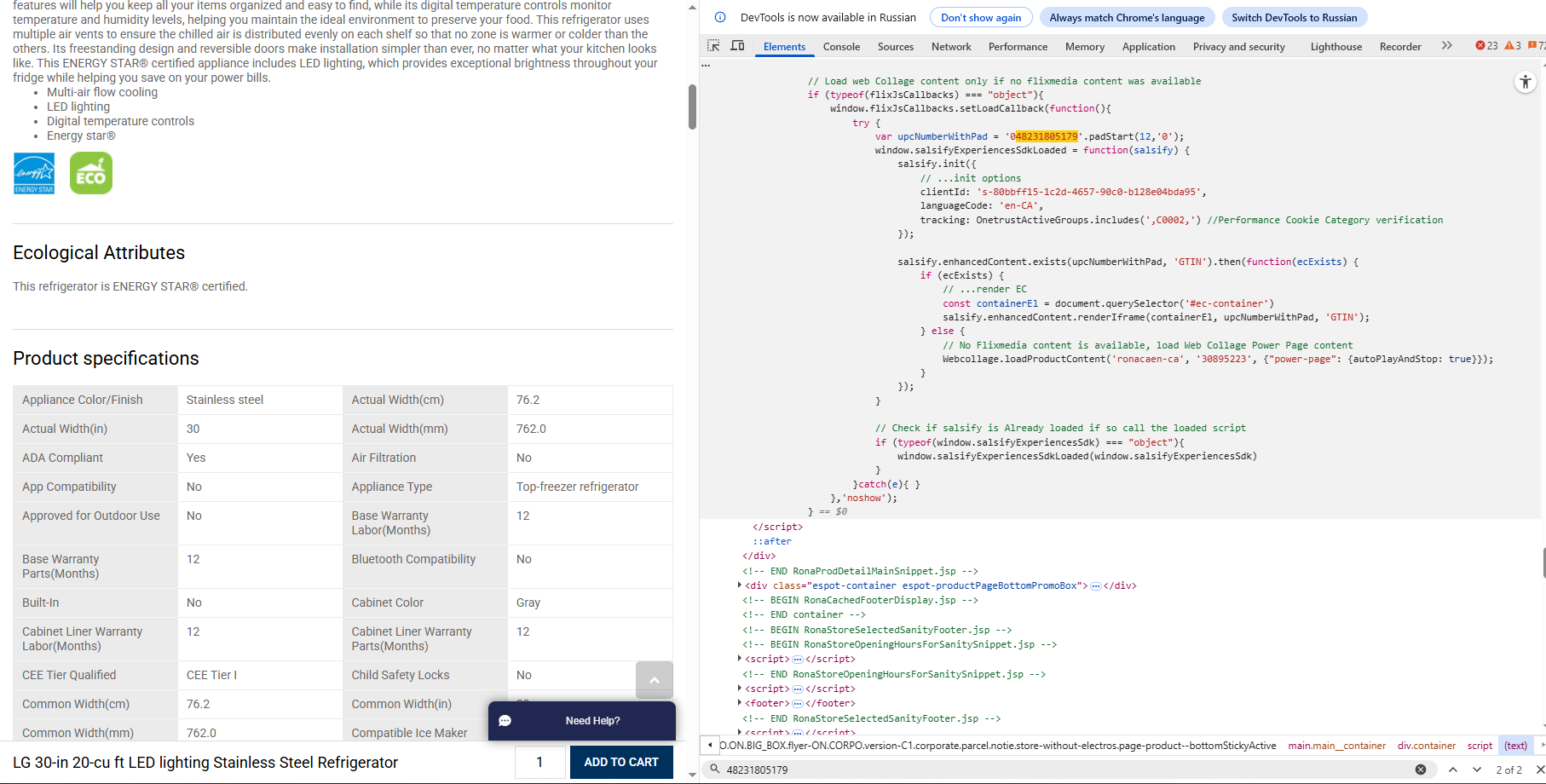Expand the script node below BEGIN RonaStoreOpeningHours comment
Image resolution: width=1546 pixels, height=784 pixels.
point(739,659)
